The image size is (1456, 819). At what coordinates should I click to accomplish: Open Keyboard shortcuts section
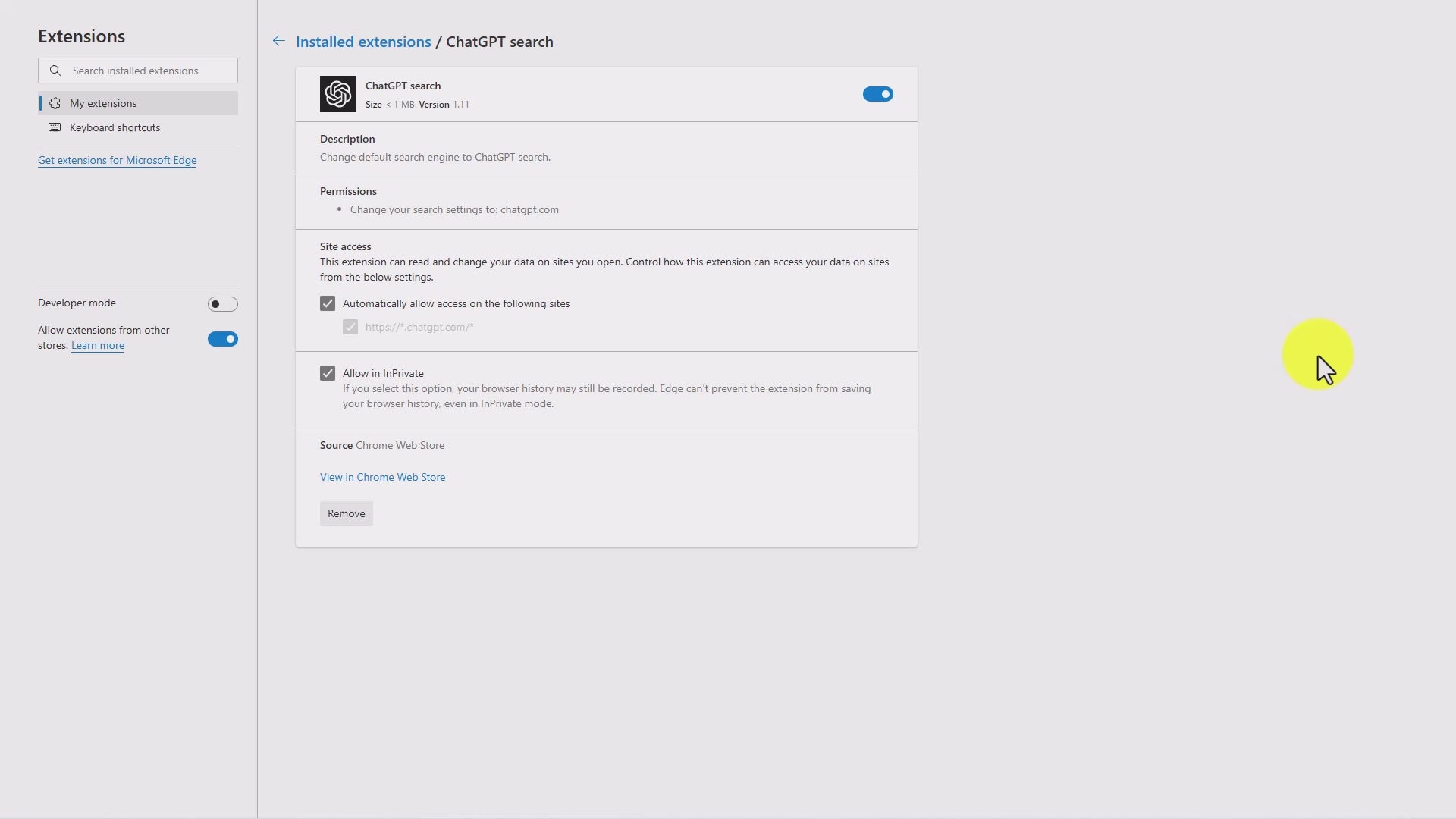(x=115, y=127)
